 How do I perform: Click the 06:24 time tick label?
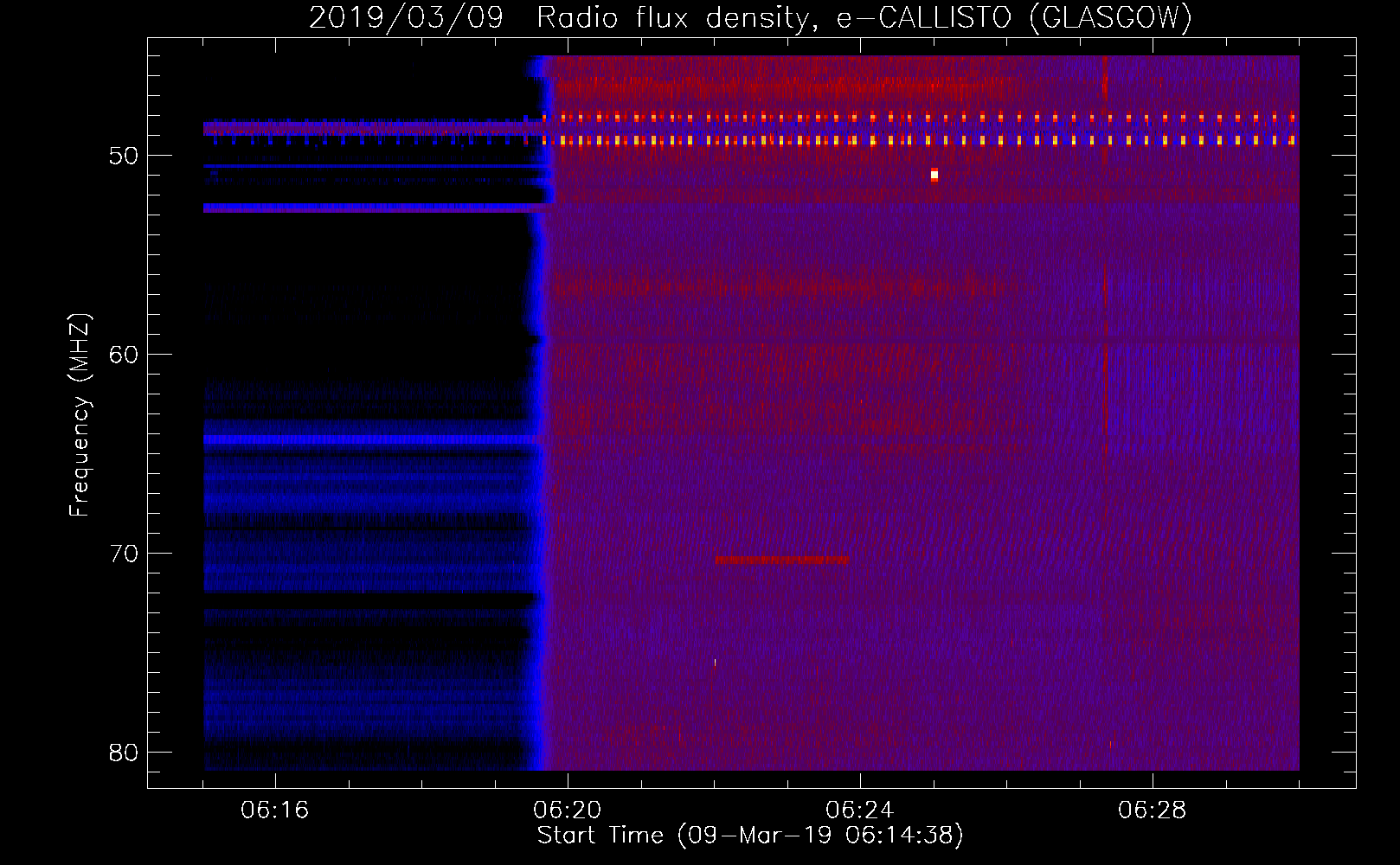pyautogui.click(x=859, y=811)
